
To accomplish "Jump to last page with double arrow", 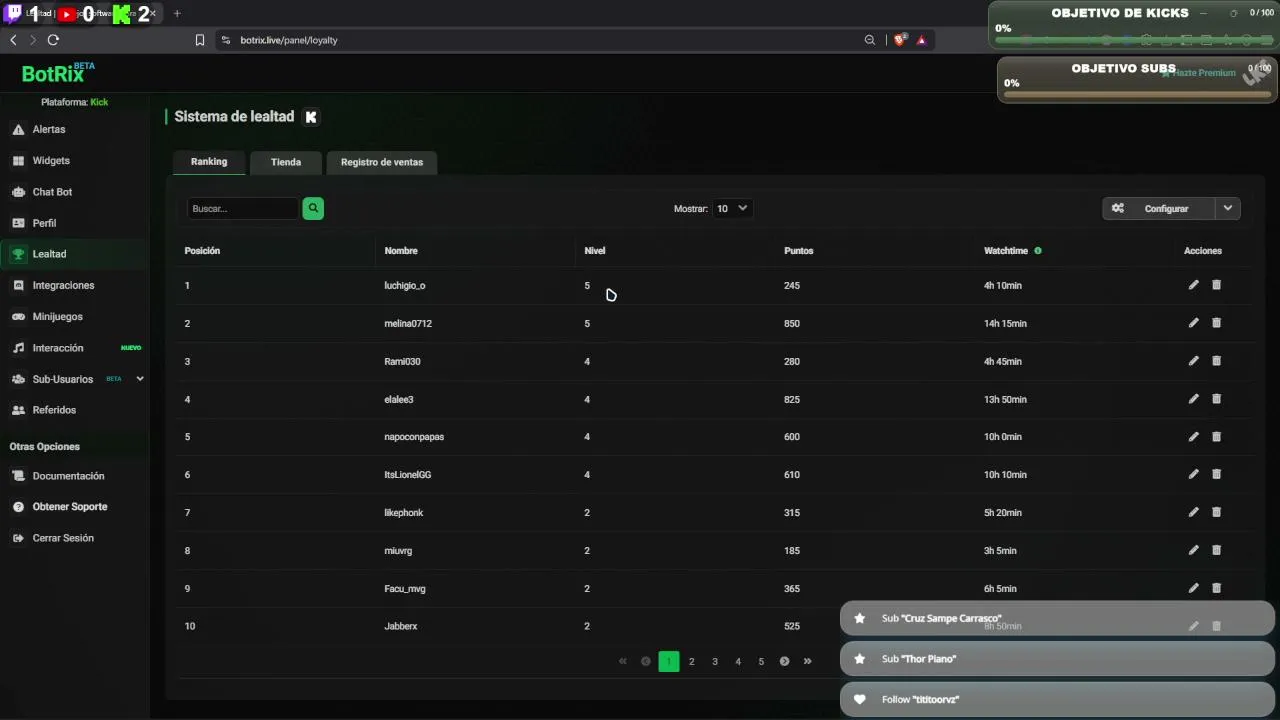I will click(x=807, y=661).
